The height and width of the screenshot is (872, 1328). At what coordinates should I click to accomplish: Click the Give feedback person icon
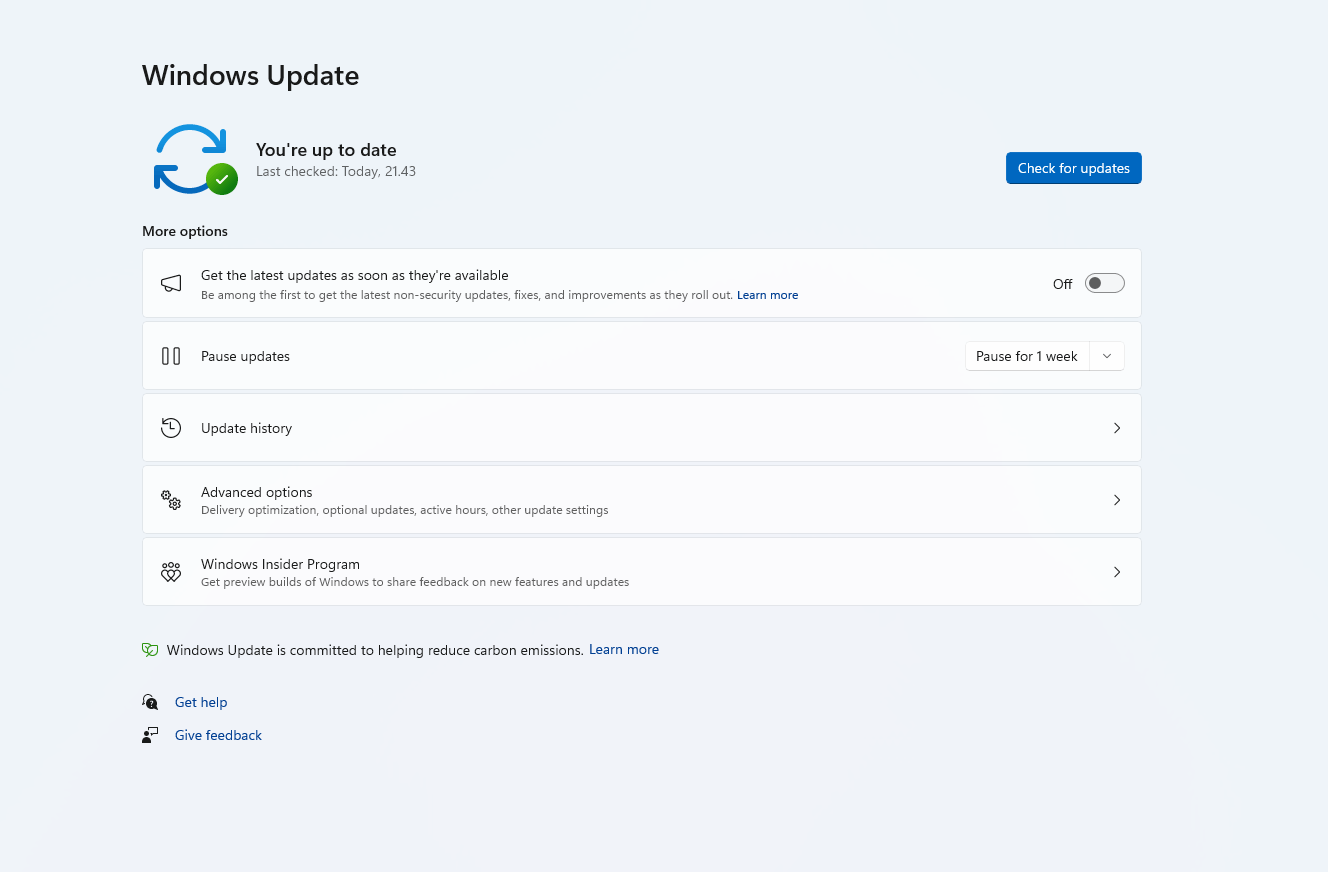point(150,735)
